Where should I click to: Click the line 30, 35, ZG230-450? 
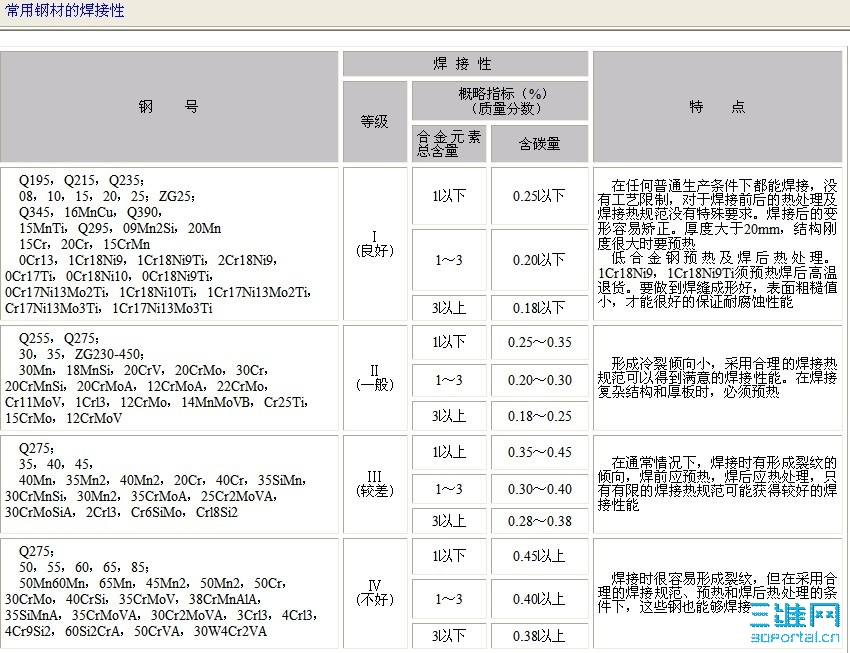tap(81, 355)
